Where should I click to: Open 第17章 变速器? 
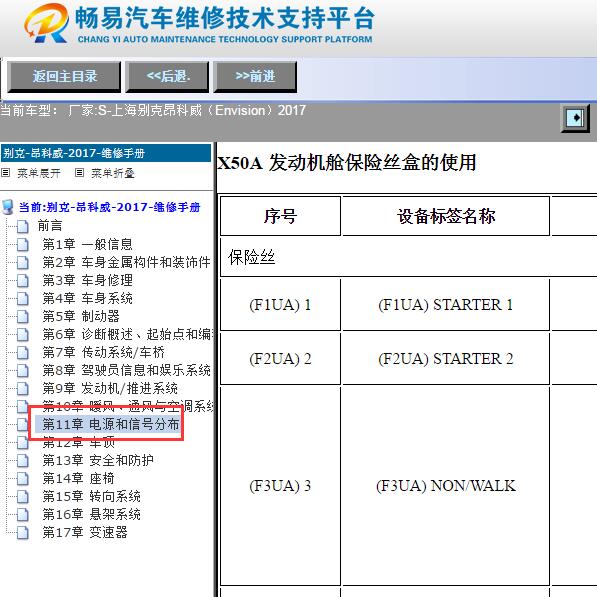click(x=85, y=532)
